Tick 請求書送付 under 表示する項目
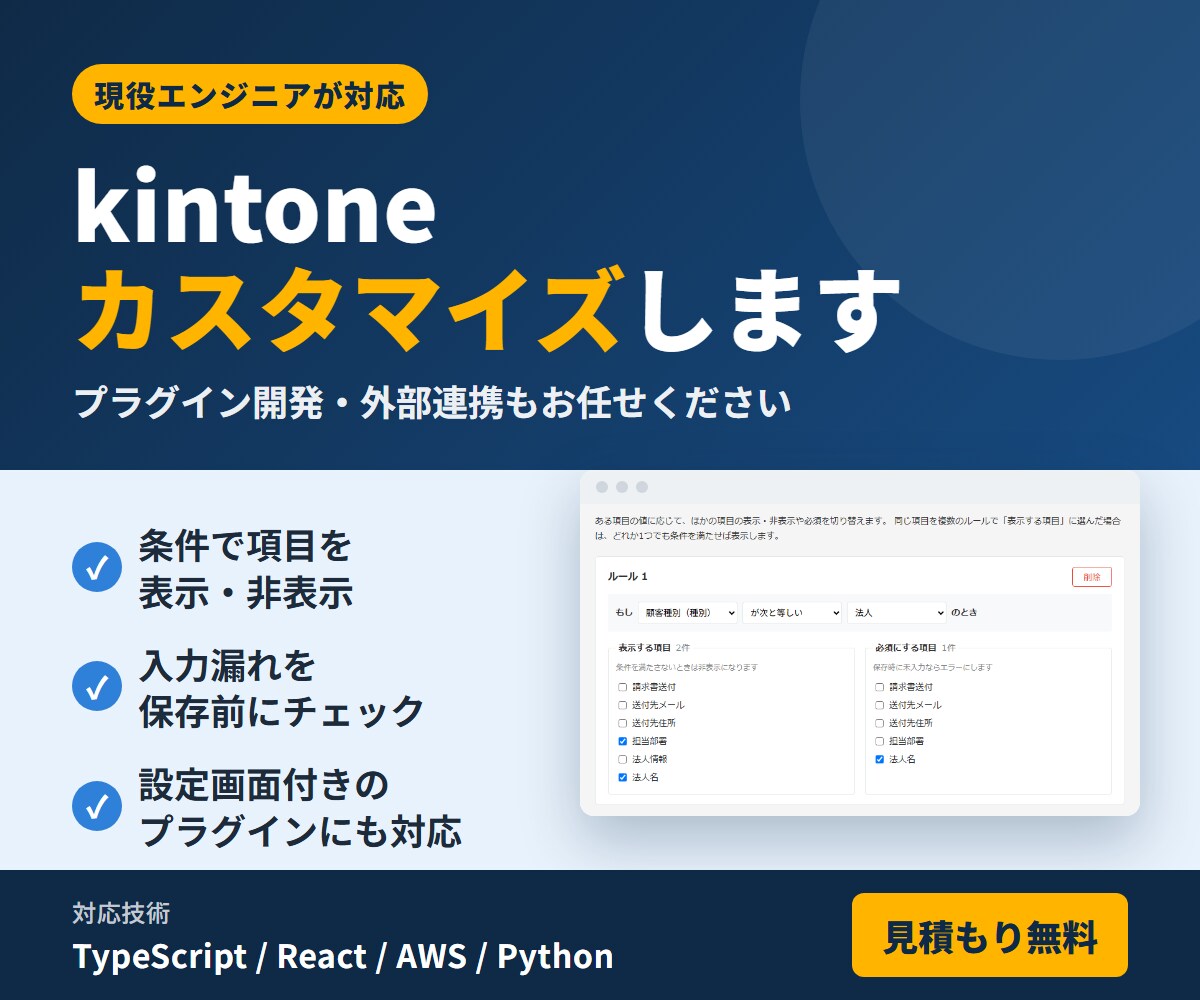The width and height of the screenshot is (1200, 1000). pyautogui.click(x=622, y=687)
